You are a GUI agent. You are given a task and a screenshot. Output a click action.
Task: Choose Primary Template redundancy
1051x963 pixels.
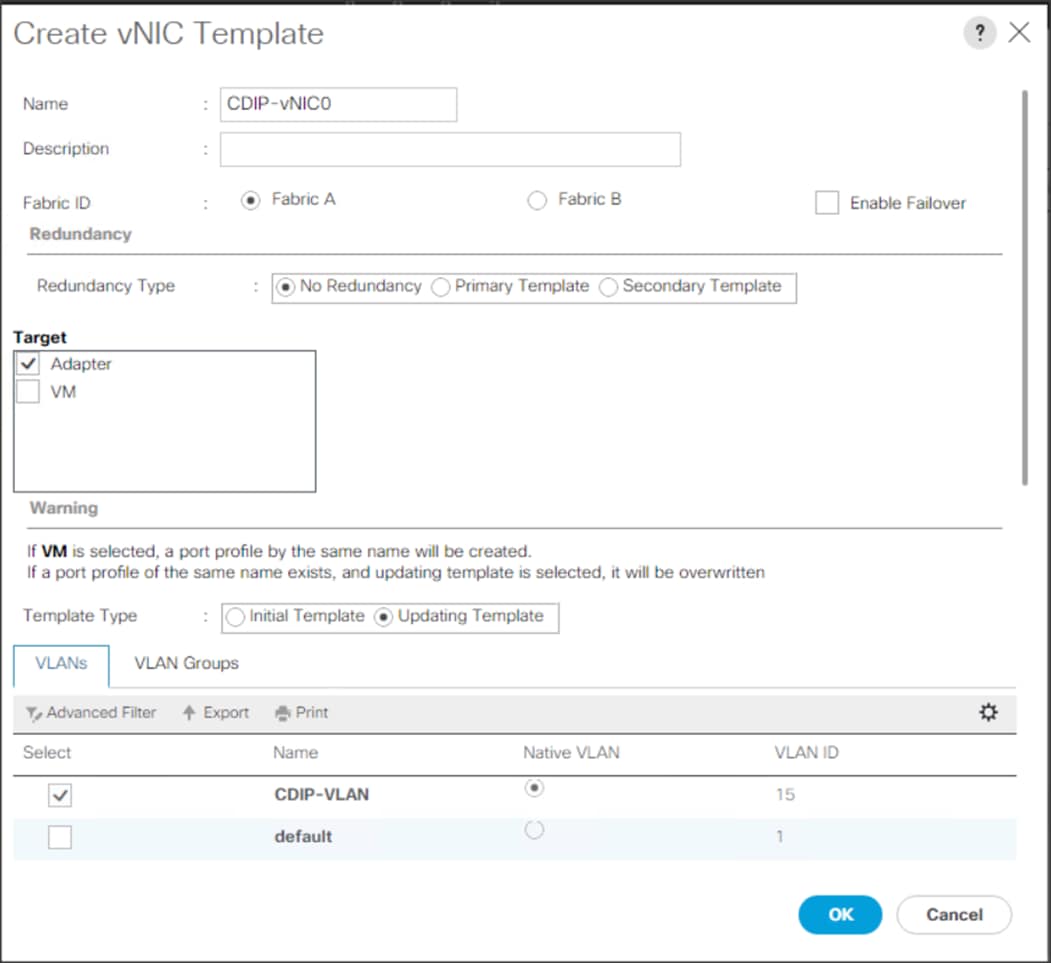click(x=440, y=287)
